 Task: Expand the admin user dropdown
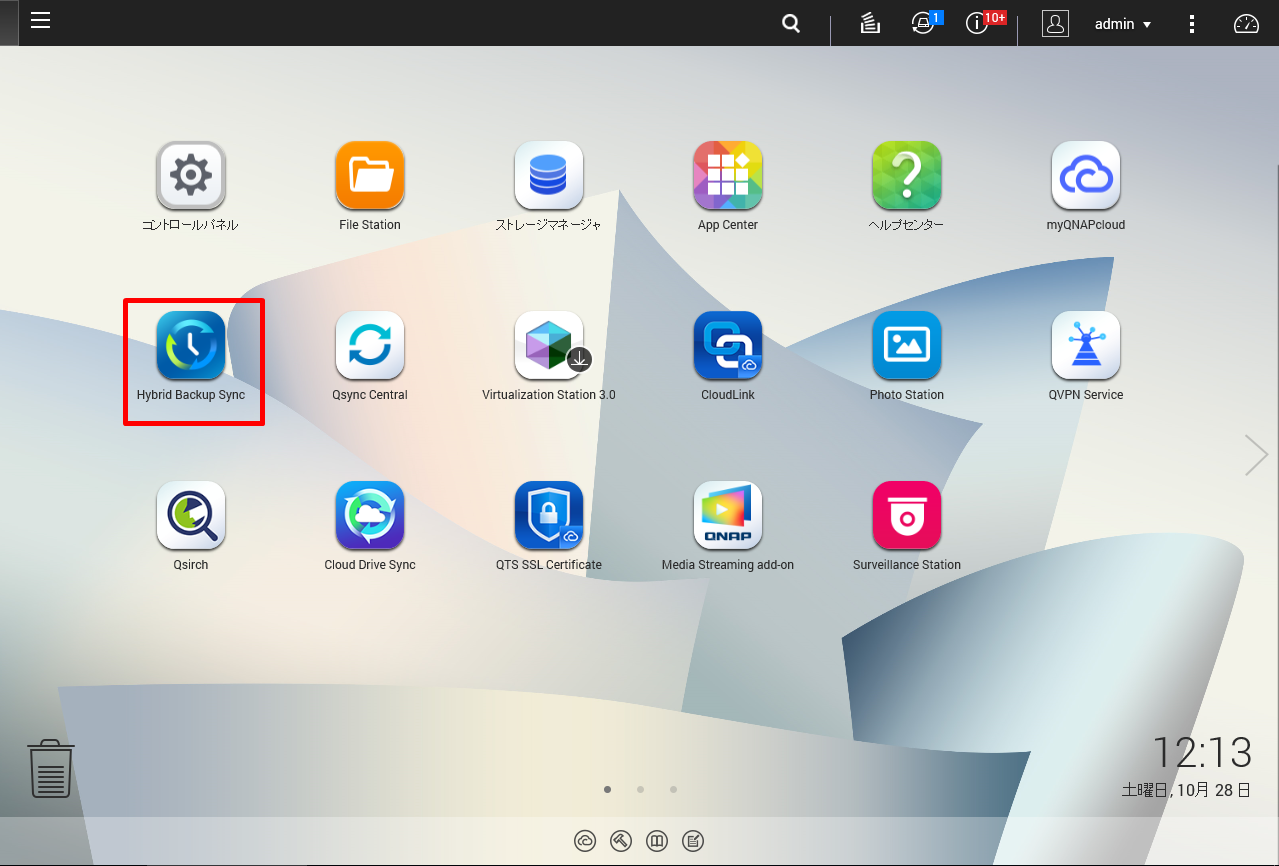click(x=1123, y=24)
